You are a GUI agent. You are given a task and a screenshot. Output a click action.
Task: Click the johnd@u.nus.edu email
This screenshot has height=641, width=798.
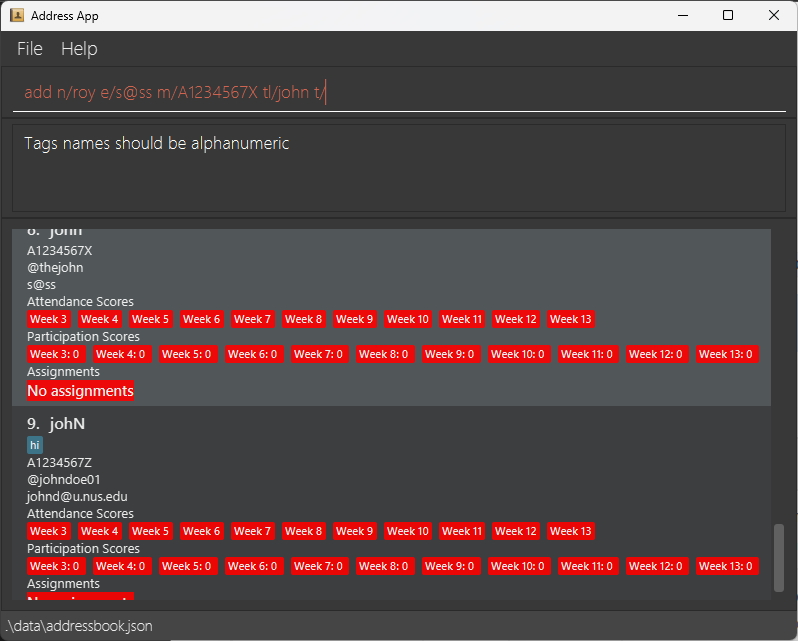point(77,497)
